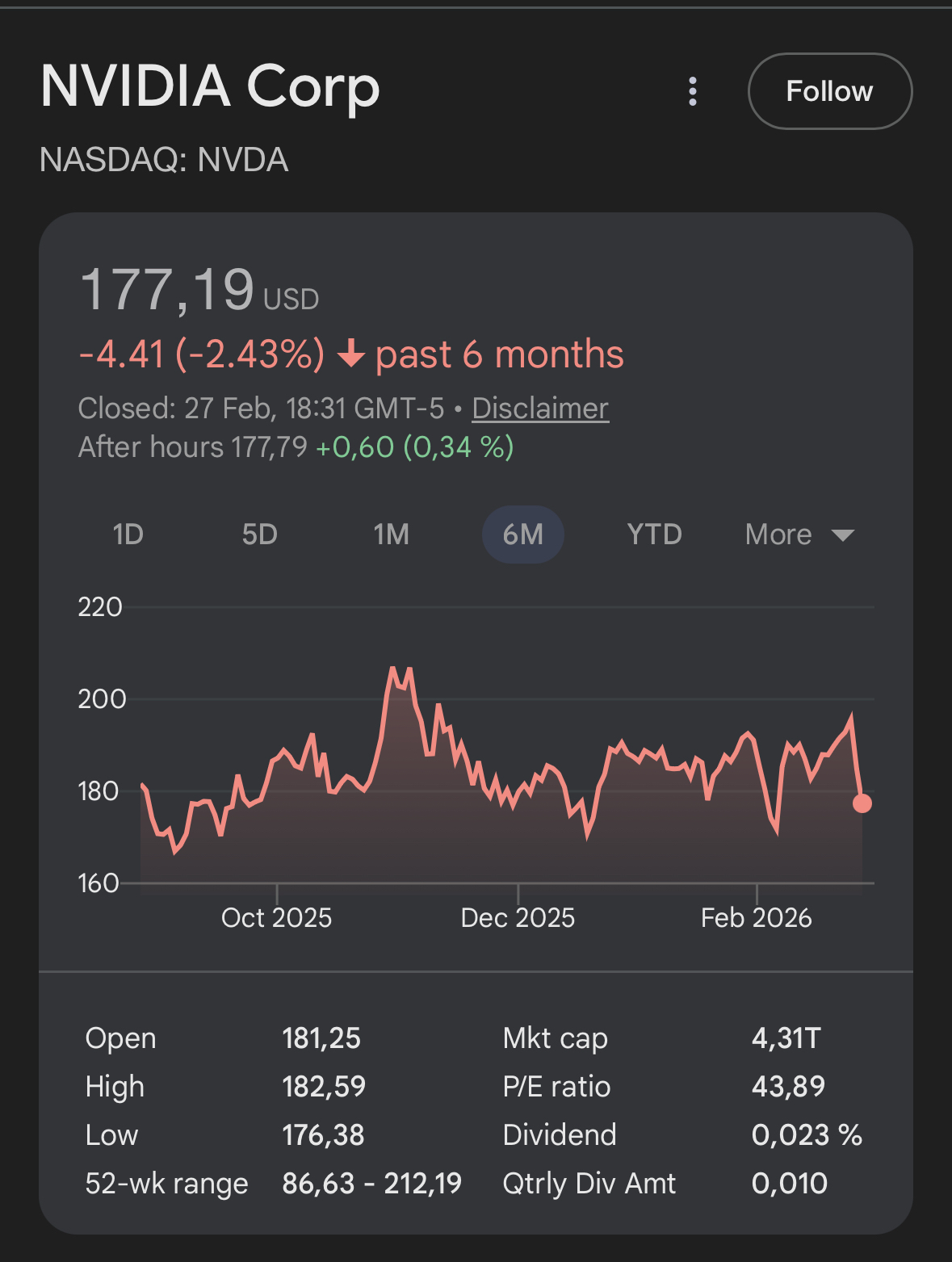Click the red down arrow trend icon
This screenshot has height=1262, width=952.
(350, 354)
